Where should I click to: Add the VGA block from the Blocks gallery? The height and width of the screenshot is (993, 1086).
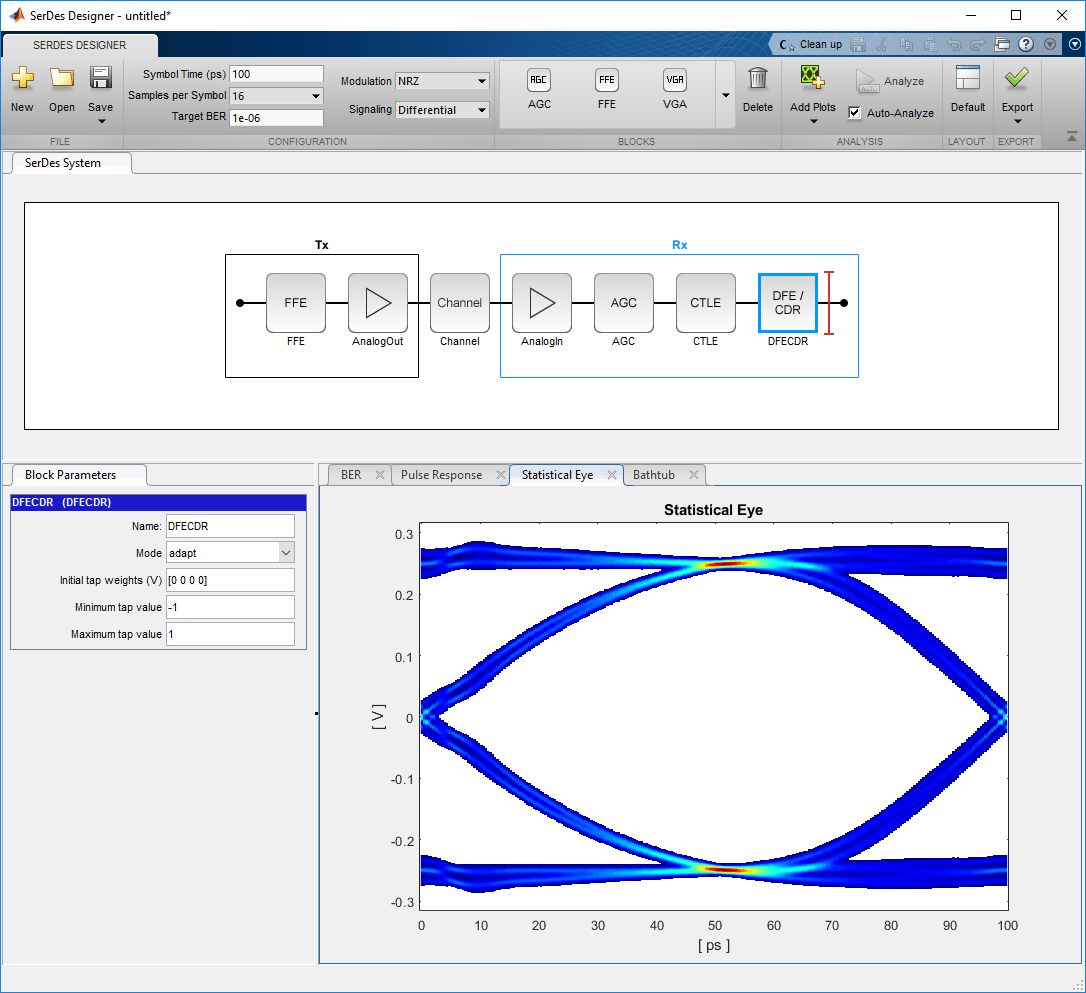[674, 89]
